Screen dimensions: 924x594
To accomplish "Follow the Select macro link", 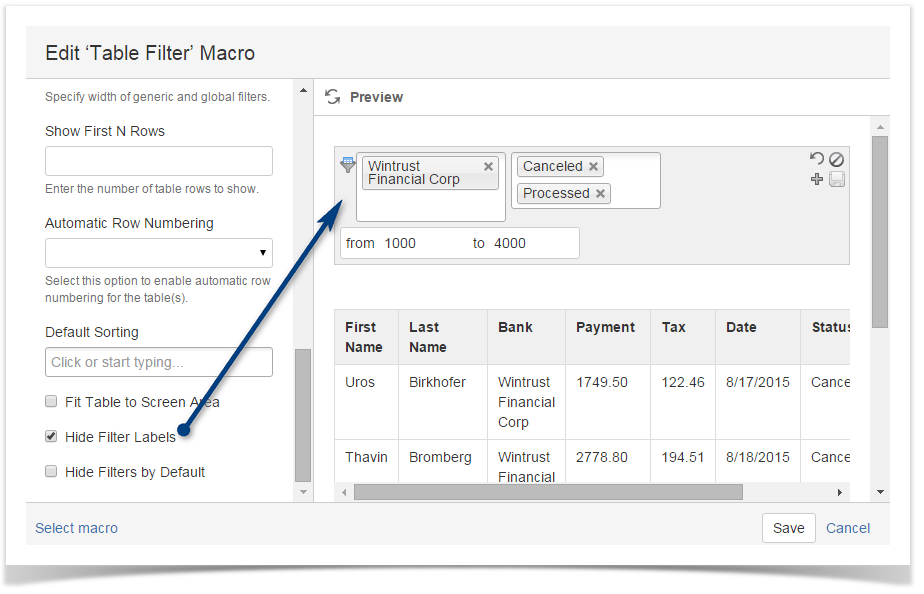I will (x=76, y=528).
